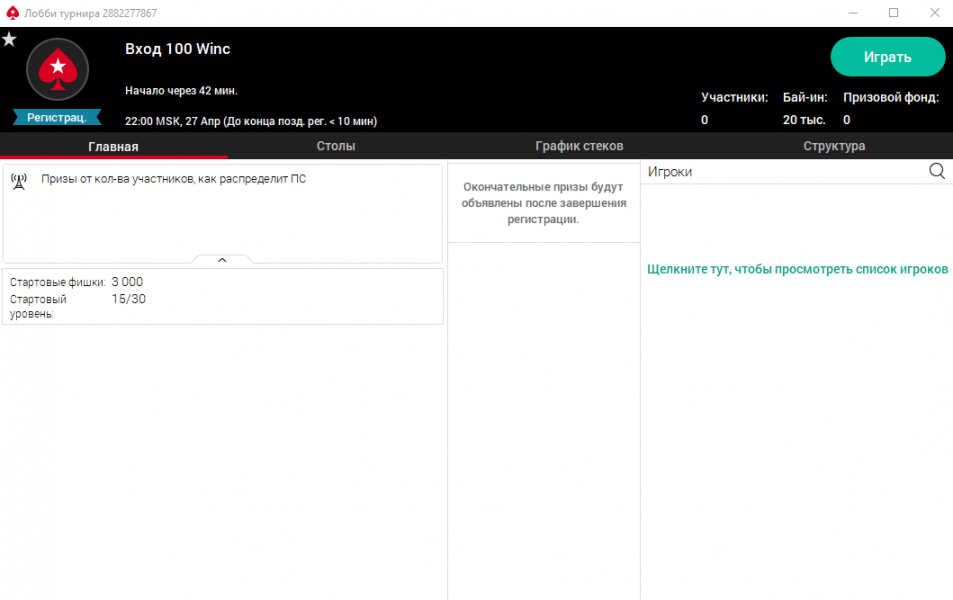Viewport: 953px width, 600px height.
Task: Click the Регистрац. status ribbon
Action: [57, 117]
